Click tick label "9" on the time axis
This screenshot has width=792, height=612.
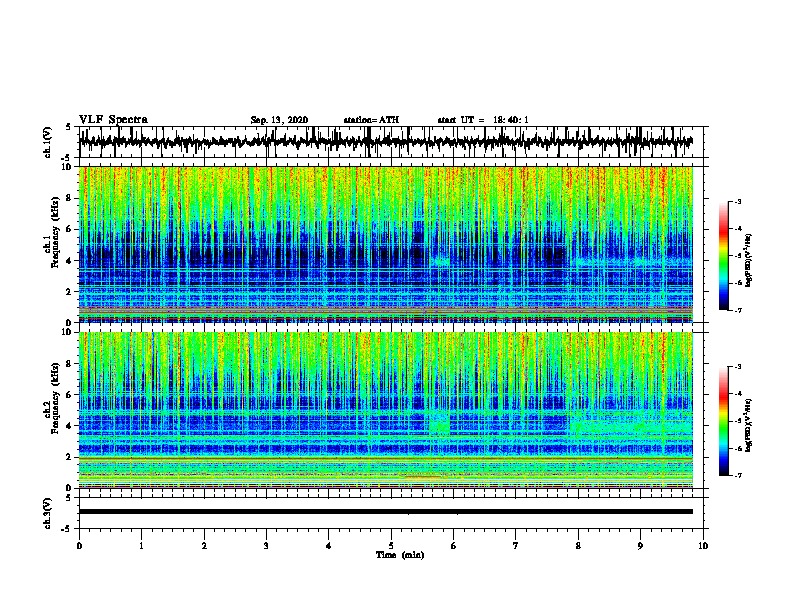[640, 545]
